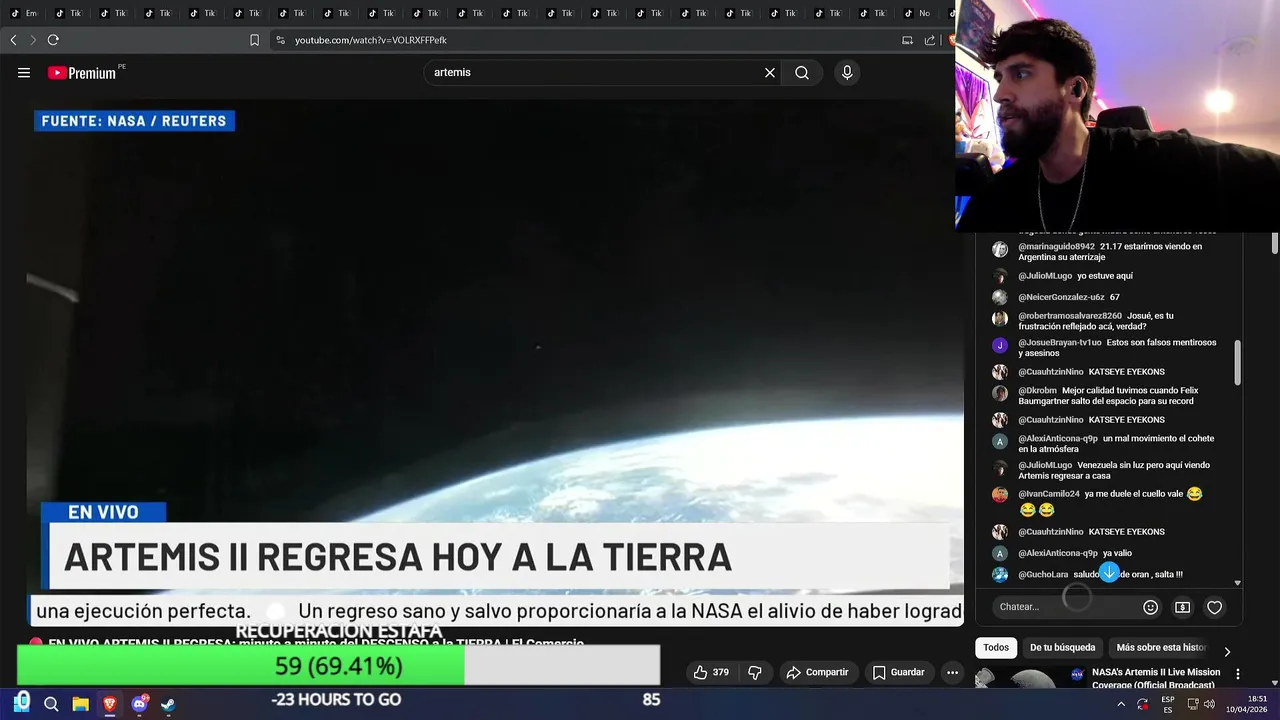Like the video with thumbs up
Screen dimensions: 1280x720
tap(711, 672)
